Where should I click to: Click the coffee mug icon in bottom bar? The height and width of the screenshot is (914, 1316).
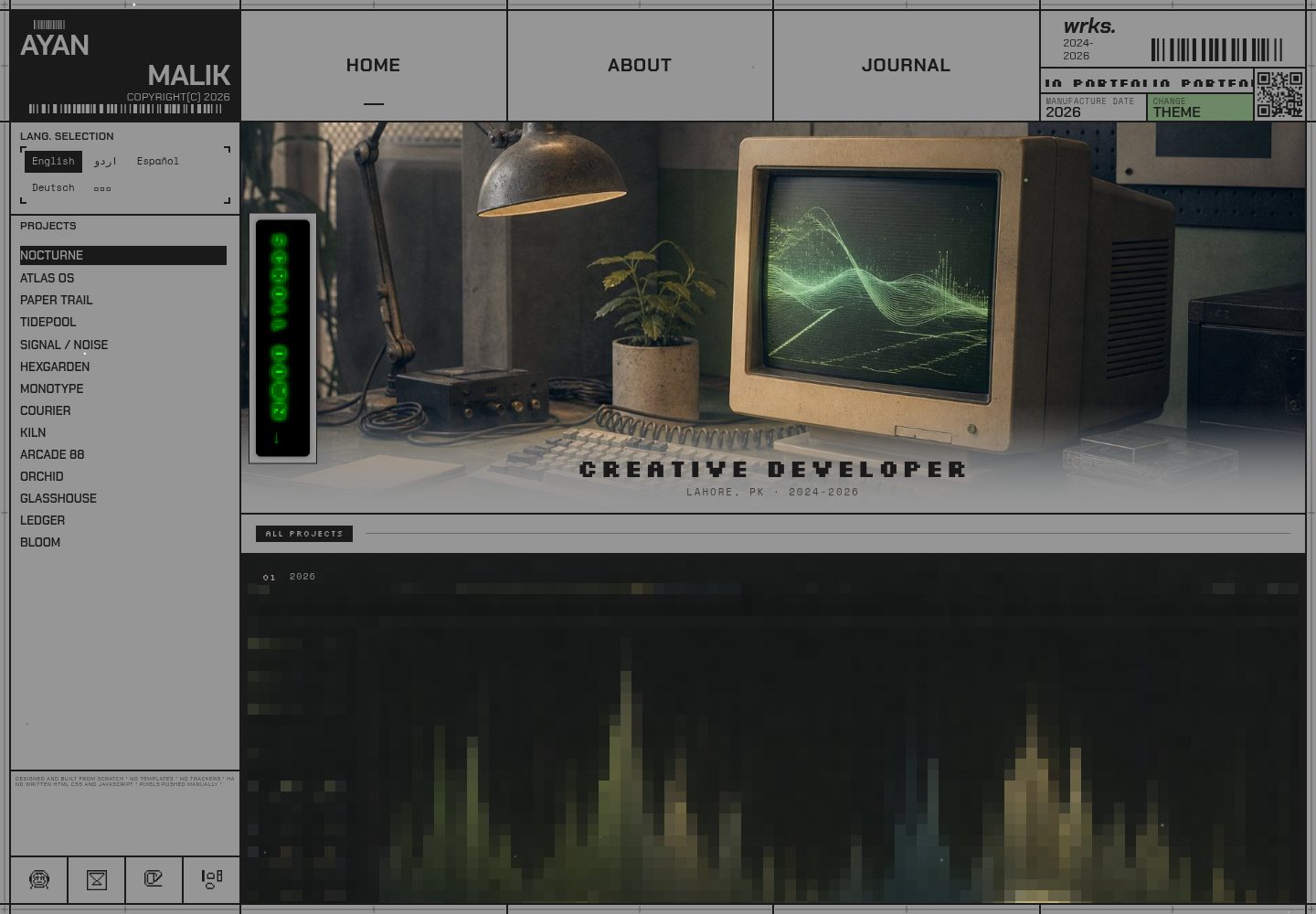[154, 880]
